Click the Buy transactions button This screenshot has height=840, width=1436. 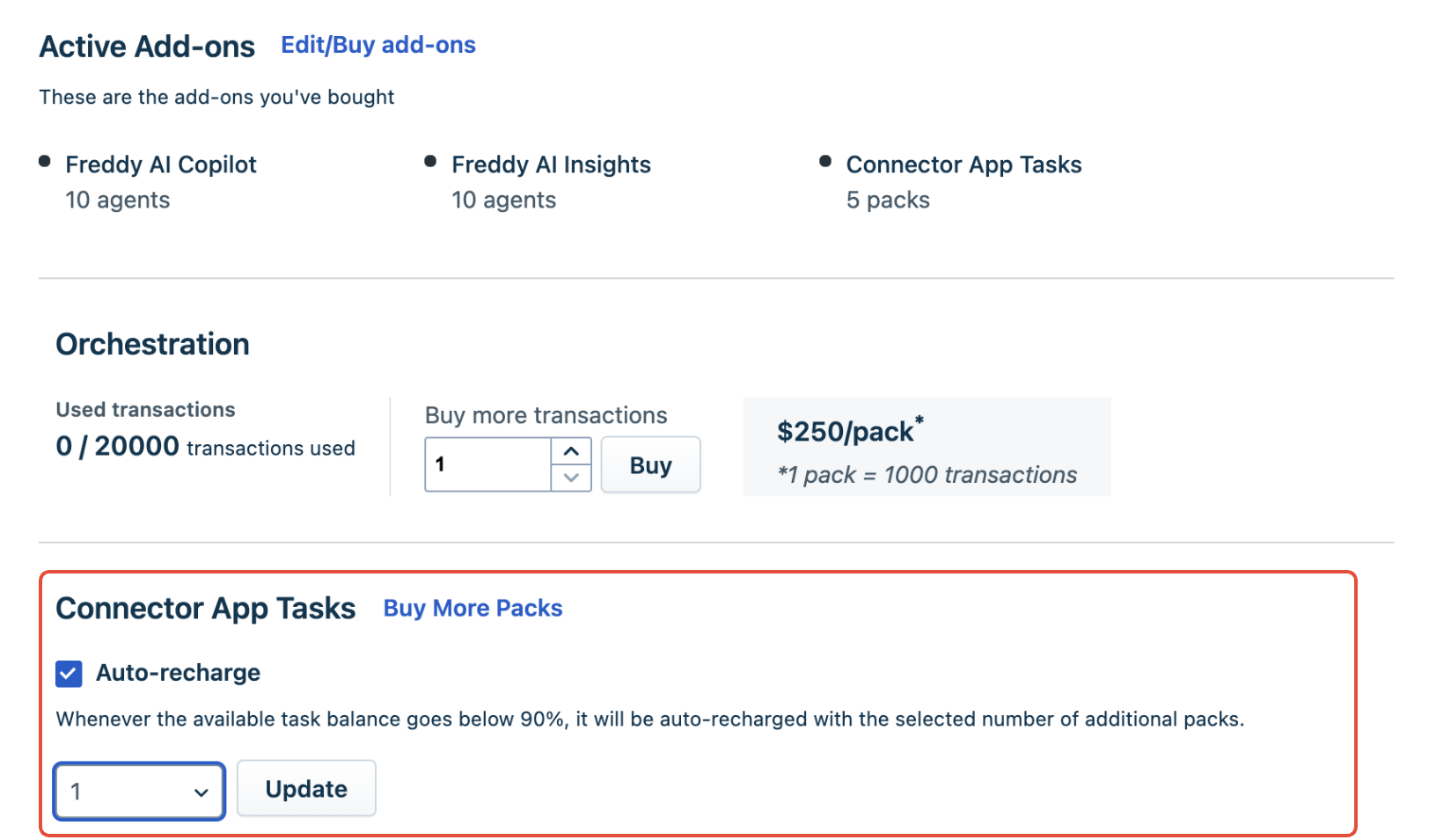[650, 464]
